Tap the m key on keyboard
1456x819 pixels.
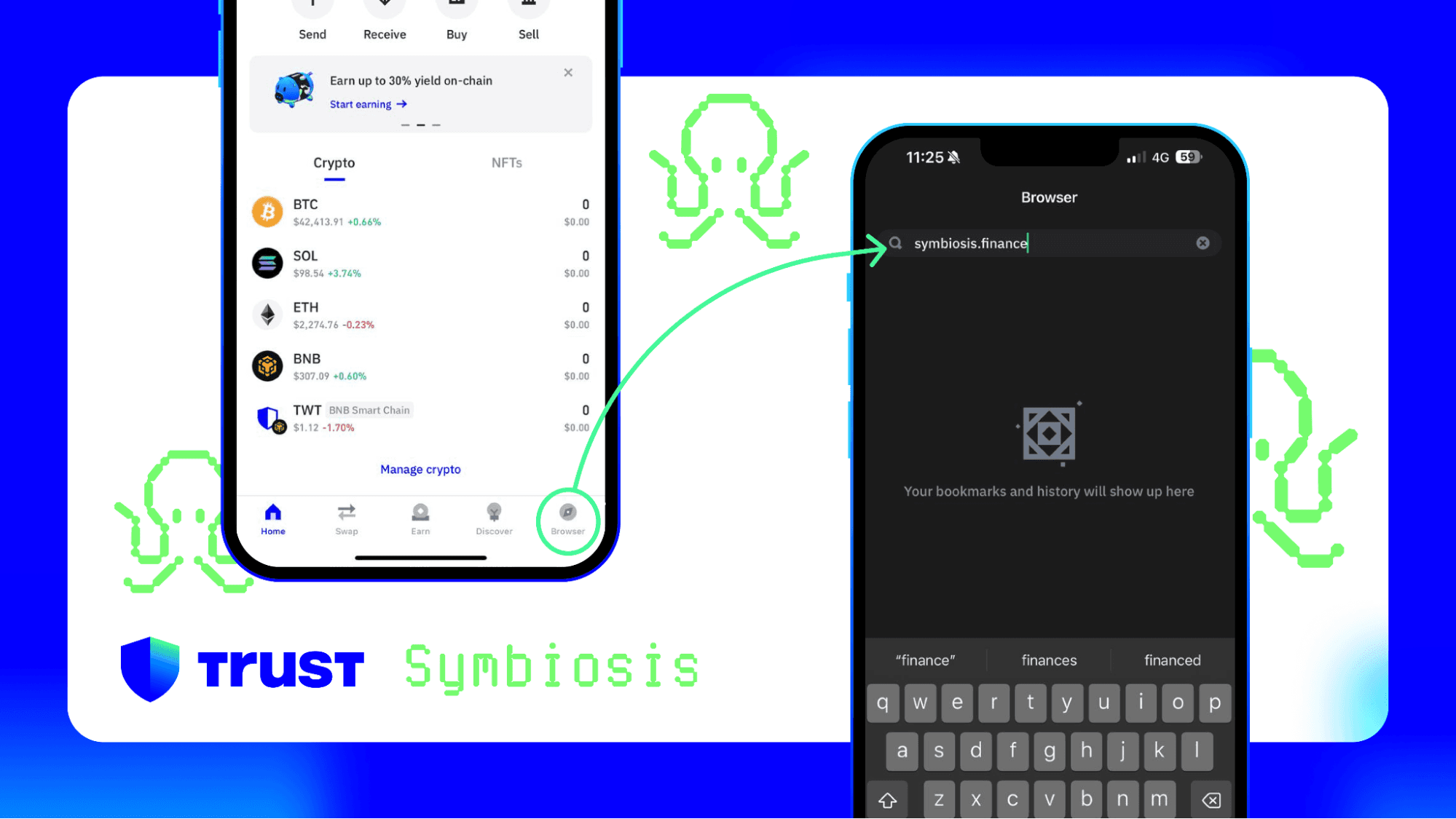(x=1160, y=799)
